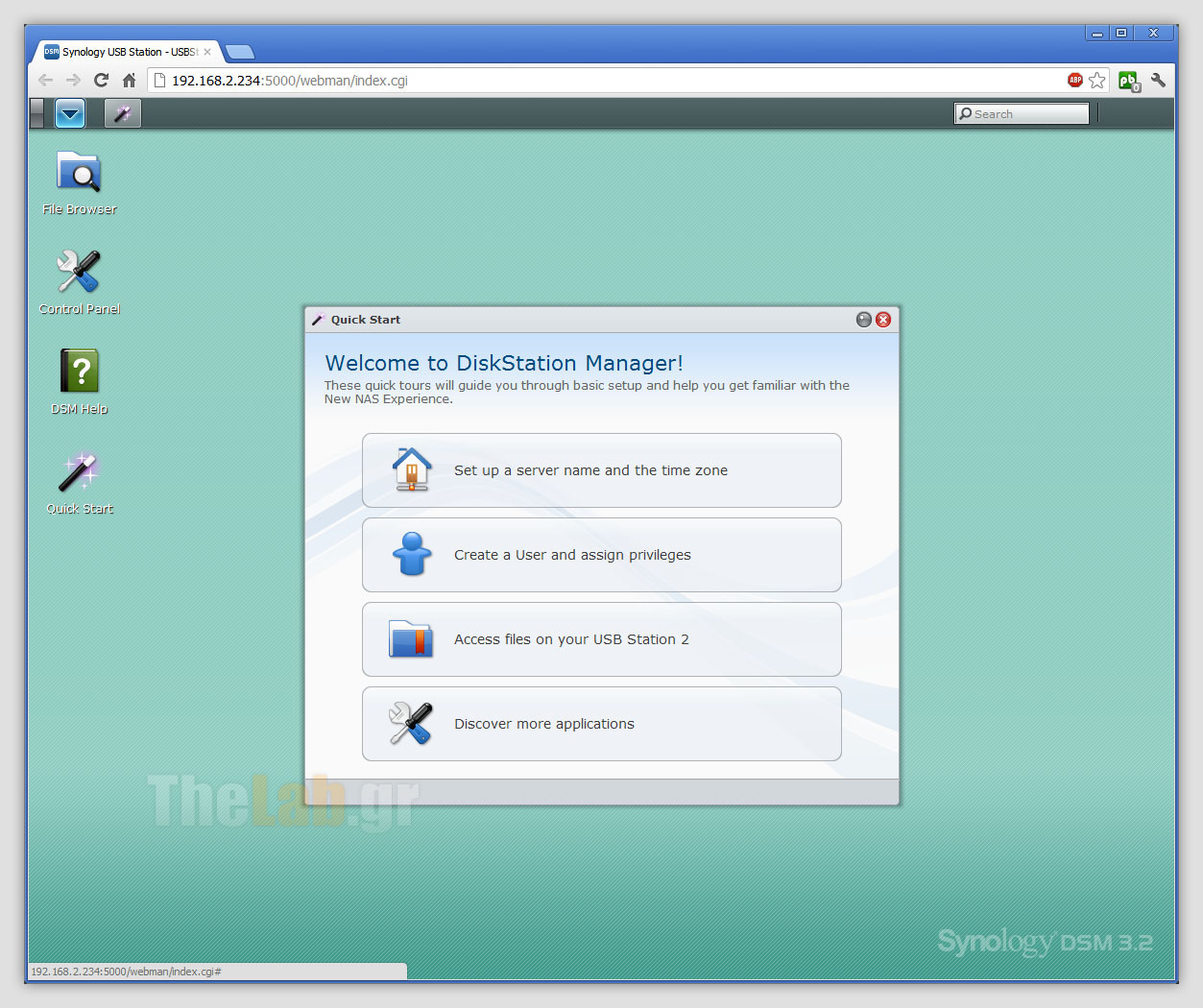Click the Quick Start dialog title text
This screenshot has width=1203, height=1008.
366,320
